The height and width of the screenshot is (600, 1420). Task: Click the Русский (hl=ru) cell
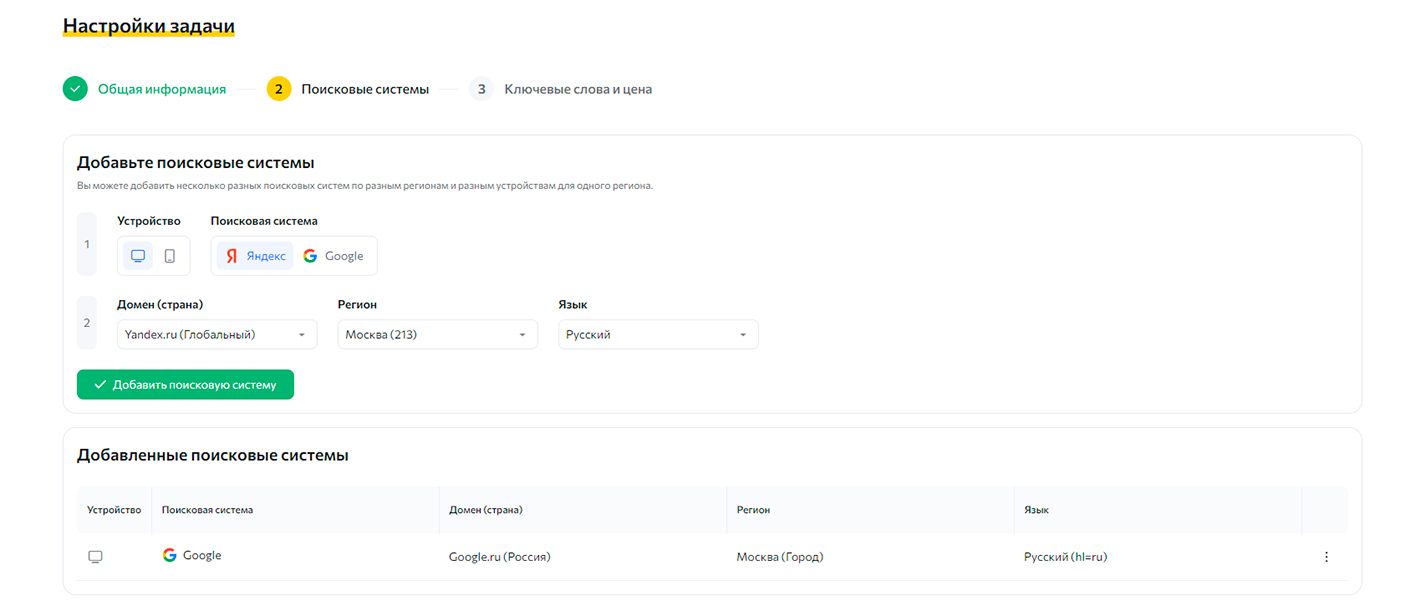click(1066, 557)
